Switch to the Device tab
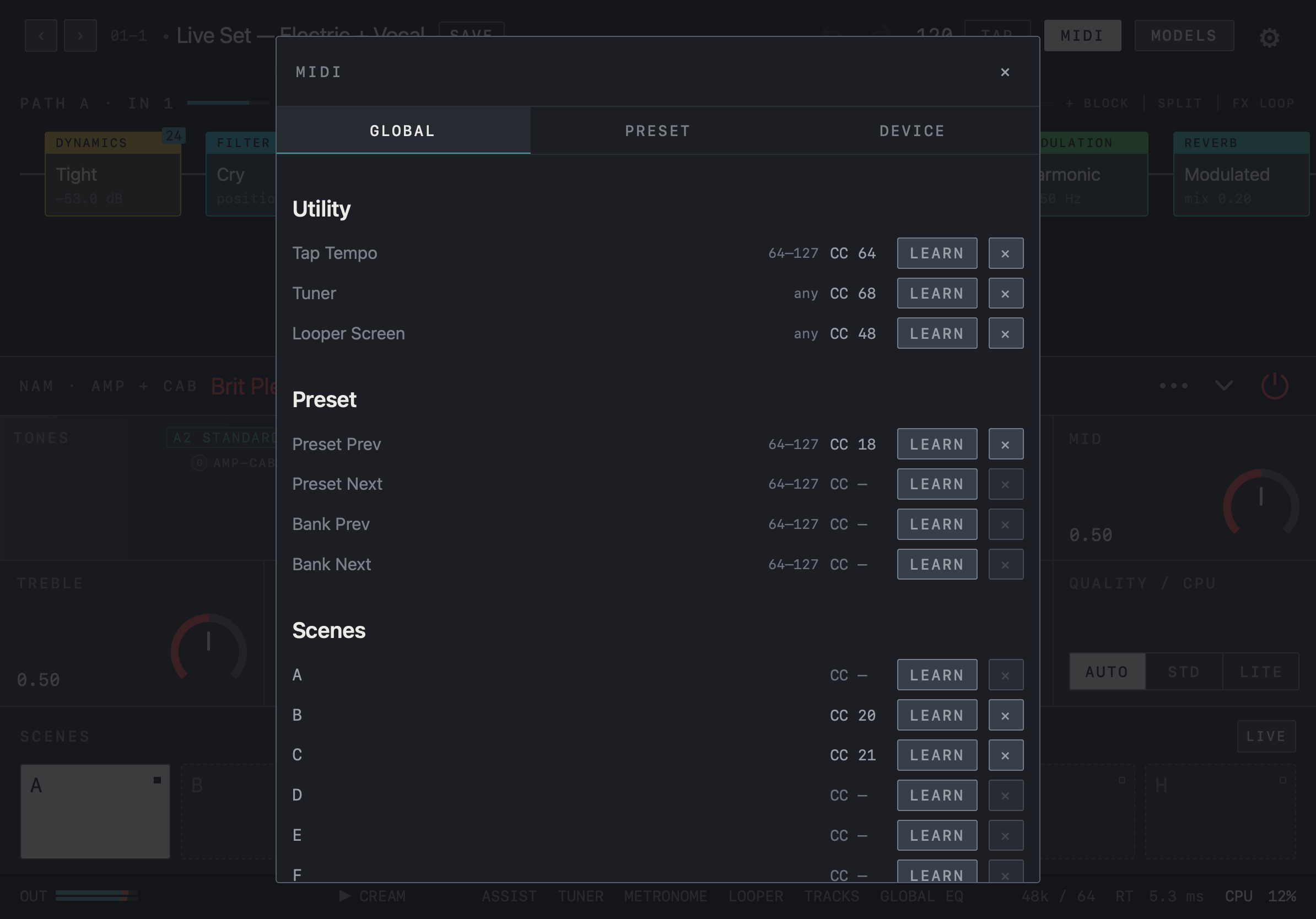The height and width of the screenshot is (919, 1316). [x=912, y=131]
